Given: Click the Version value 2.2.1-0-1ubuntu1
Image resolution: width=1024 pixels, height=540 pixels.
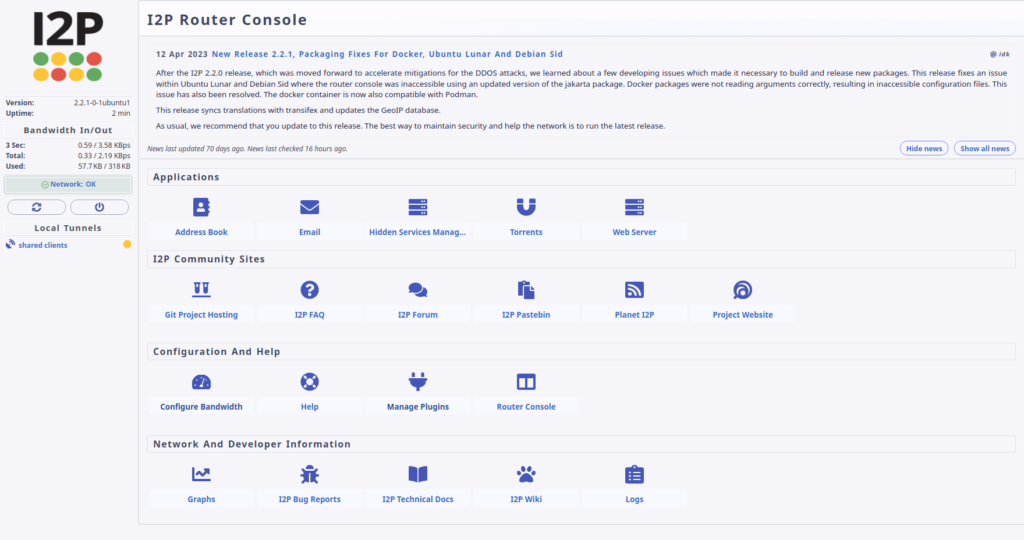Looking at the screenshot, I should tap(102, 103).
